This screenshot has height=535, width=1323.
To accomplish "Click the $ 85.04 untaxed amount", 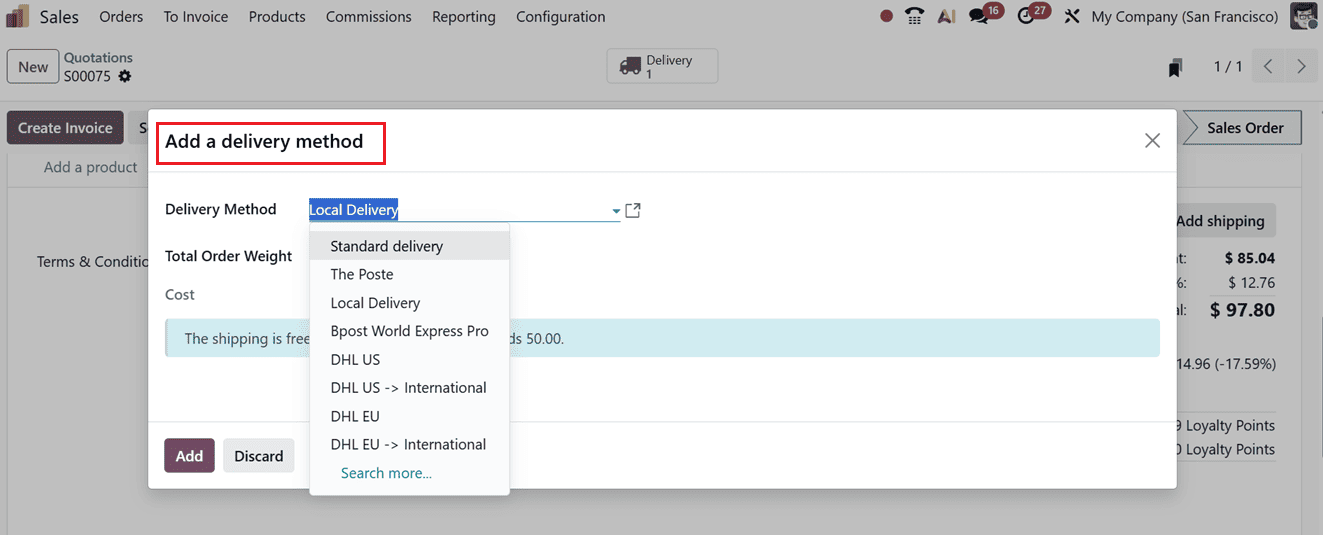I will click(x=1249, y=258).
